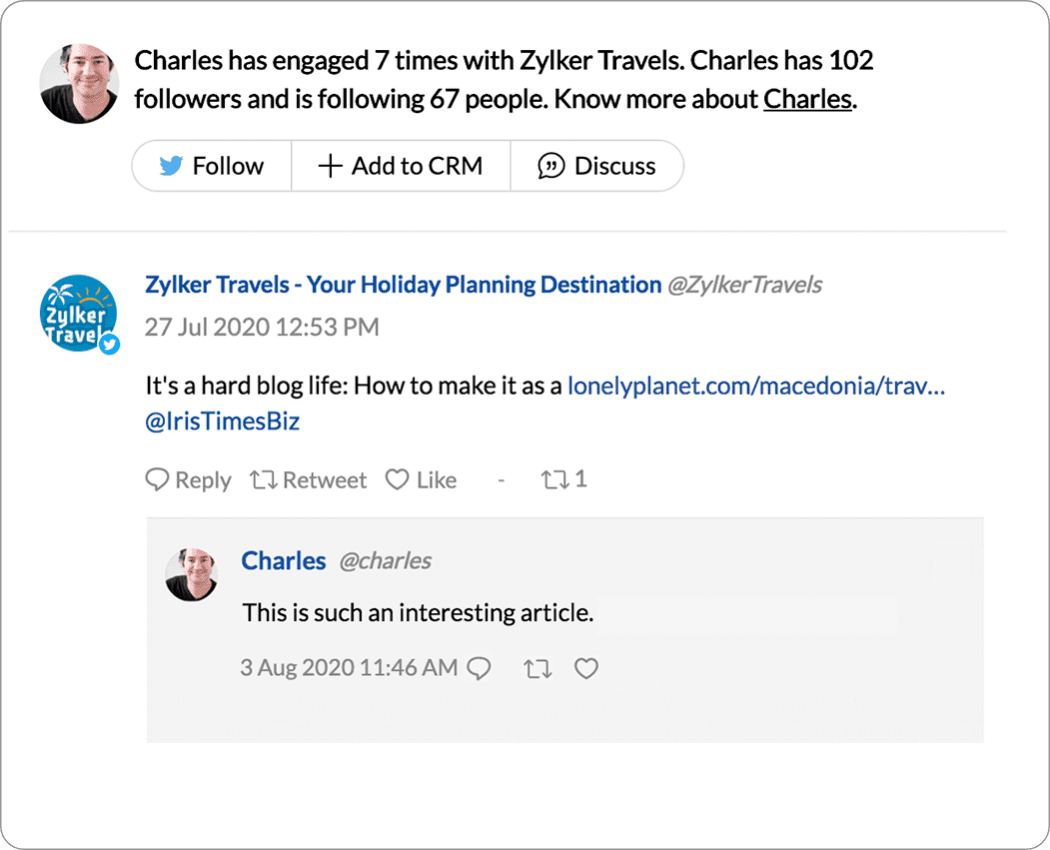Like the Zylker Travels tweet
This screenshot has width=1050, height=850.
421,481
